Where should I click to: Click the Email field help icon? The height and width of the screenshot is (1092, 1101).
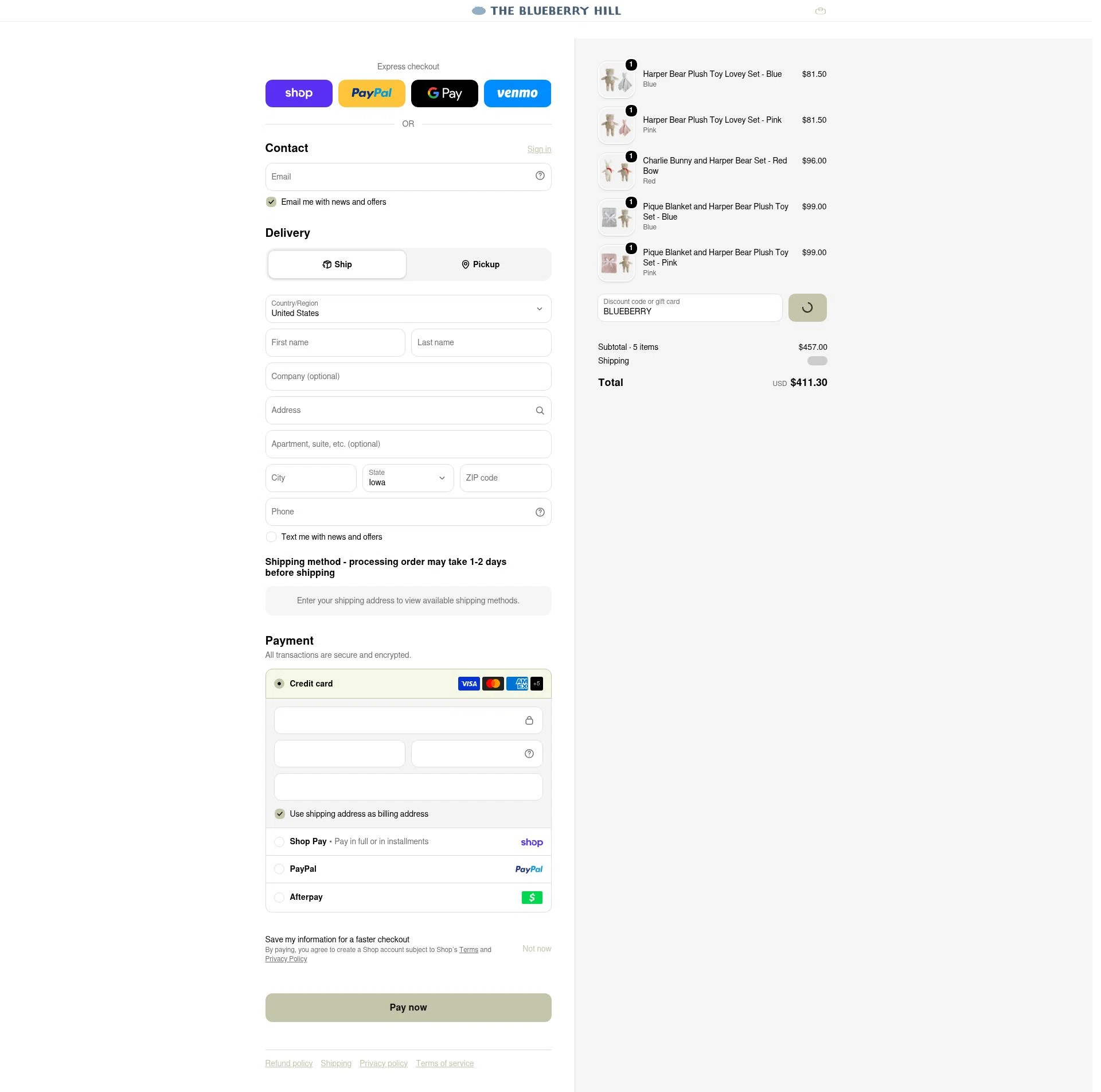pos(540,176)
